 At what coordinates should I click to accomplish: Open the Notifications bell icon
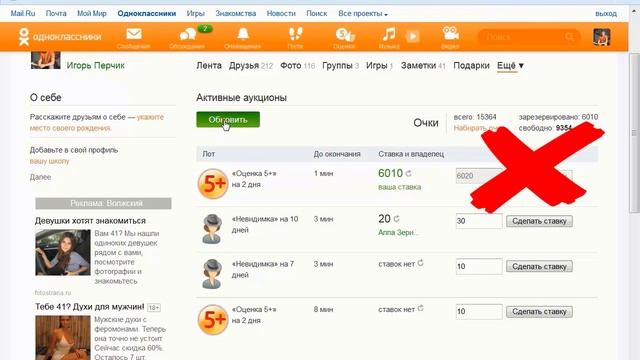click(x=243, y=34)
